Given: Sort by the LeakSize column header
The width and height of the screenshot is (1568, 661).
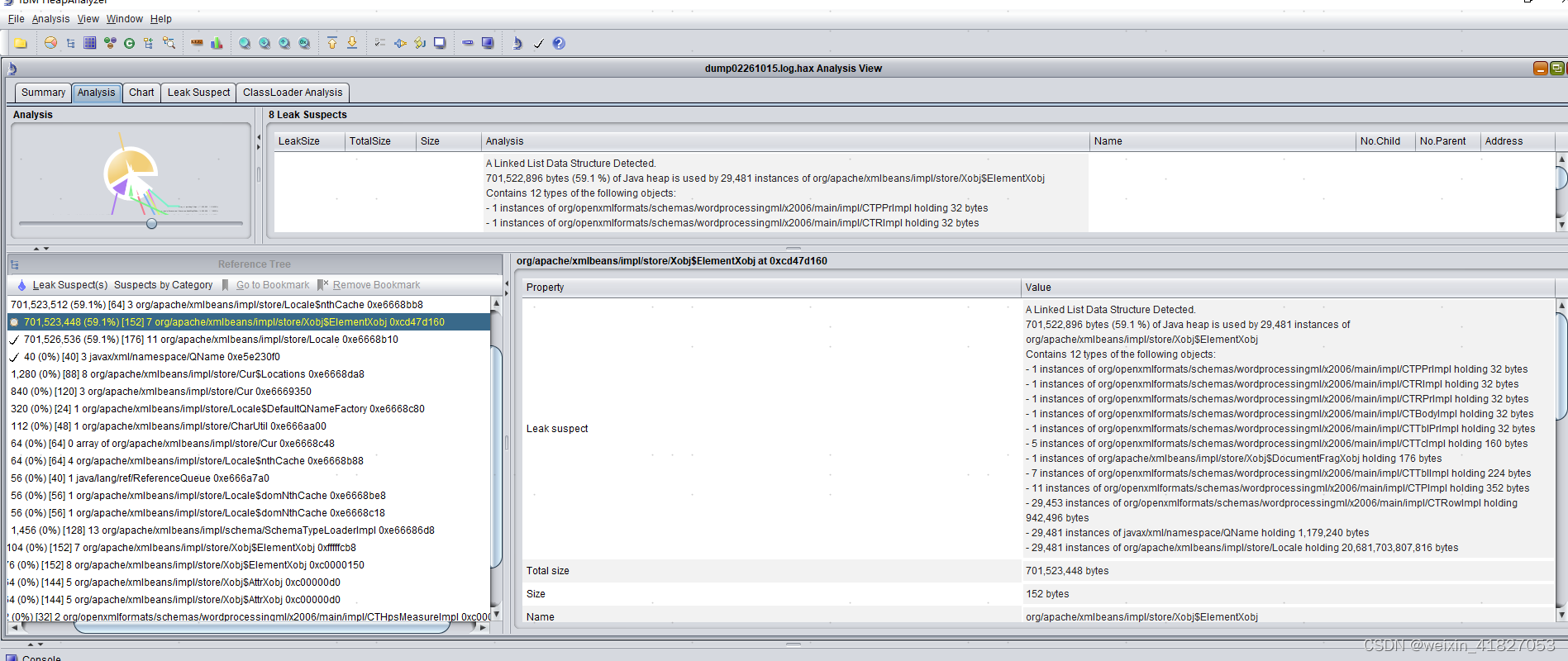Looking at the screenshot, I should [x=309, y=141].
